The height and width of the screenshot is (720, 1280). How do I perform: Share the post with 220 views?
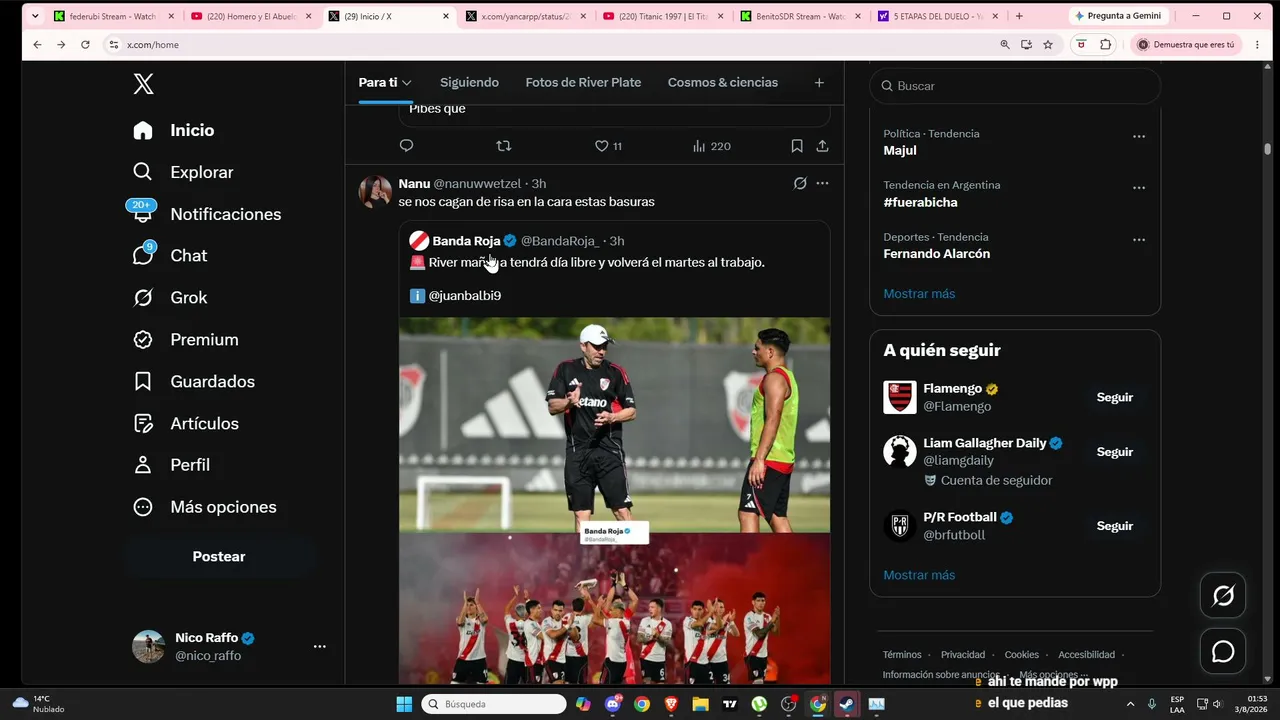click(x=822, y=146)
